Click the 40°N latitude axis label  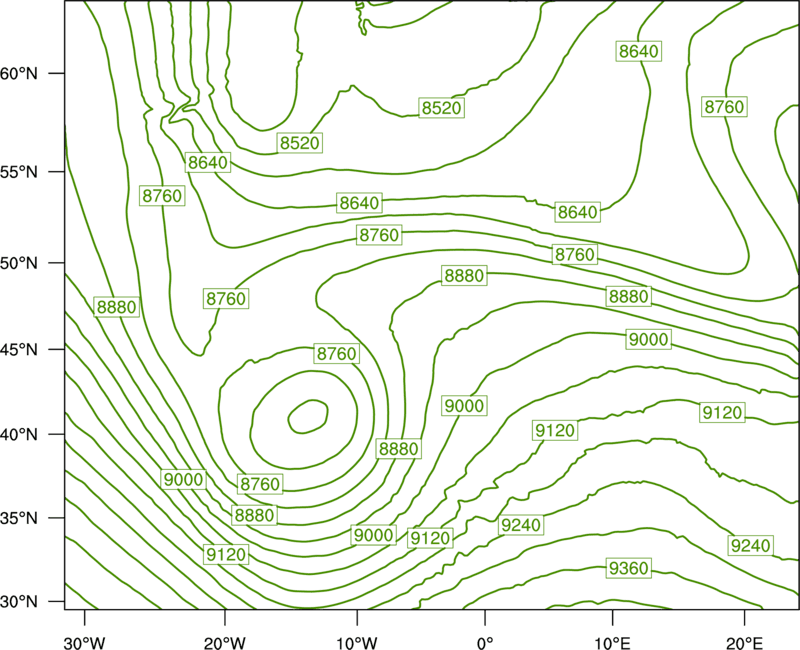tap(19, 435)
